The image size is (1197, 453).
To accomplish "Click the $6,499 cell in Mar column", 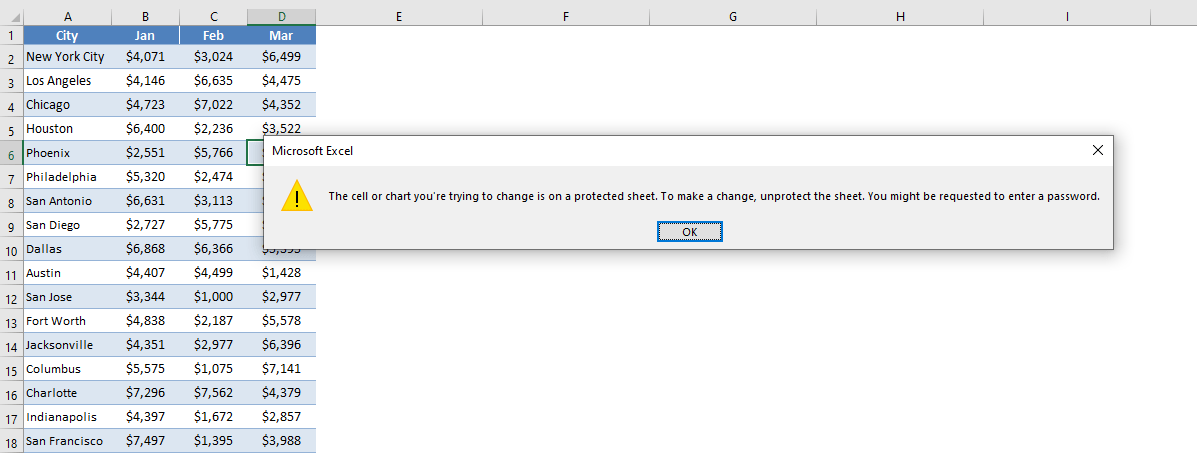I will [x=281, y=57].
